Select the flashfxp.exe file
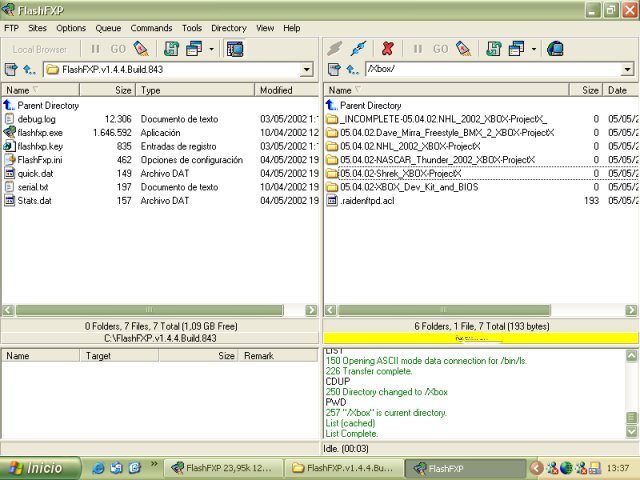Screen dimensions: 640x480 pyautogui.click(x=40, y=132)
